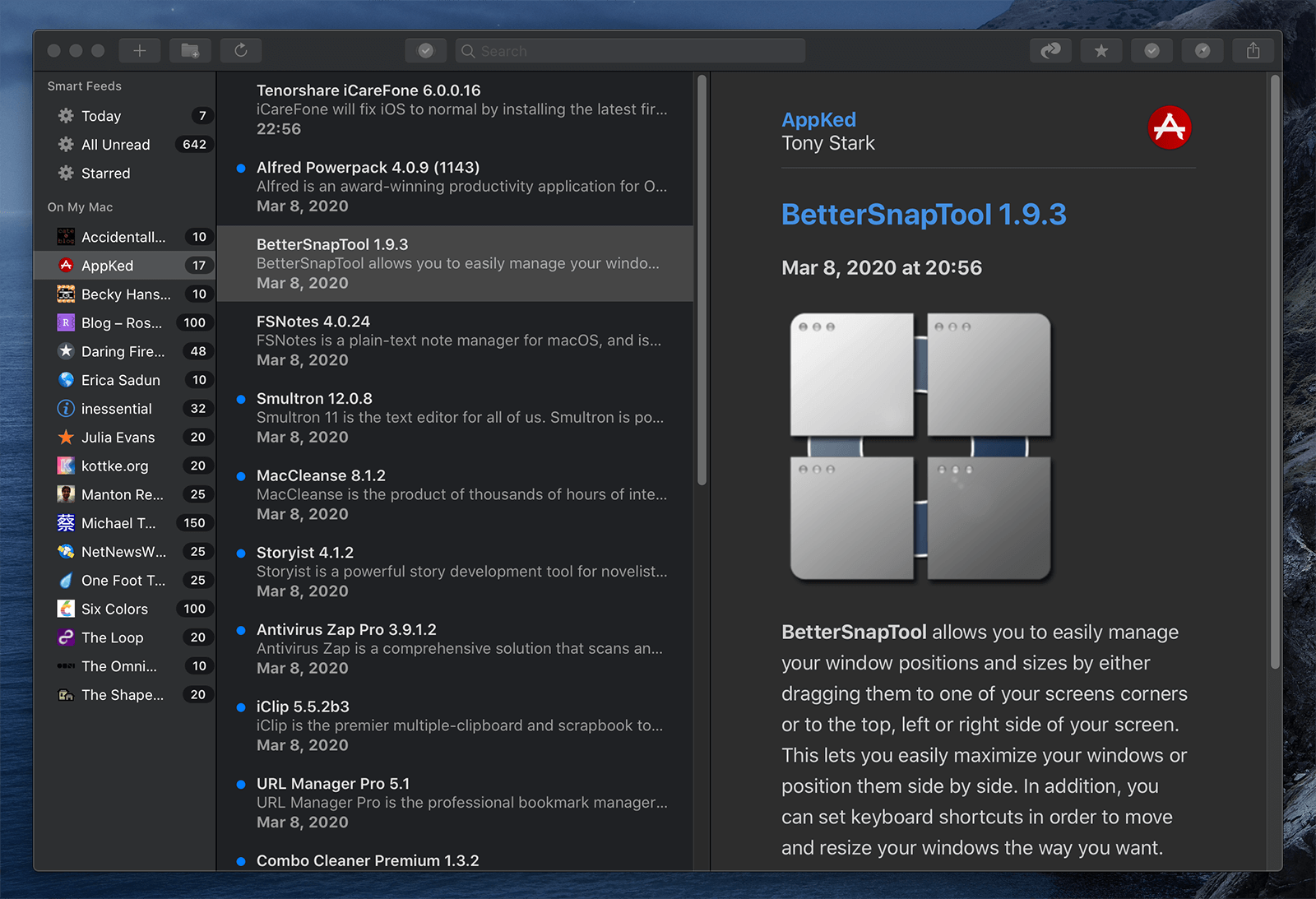1316x899 pixels.
Task: Click the kottke.org feed icon
Action: tap(66, 466)
